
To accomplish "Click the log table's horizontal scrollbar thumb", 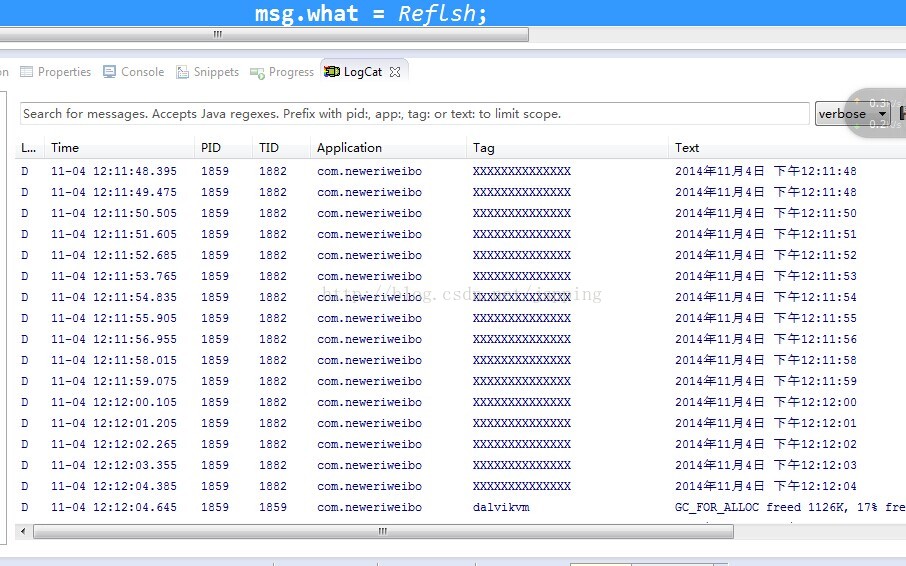I will click(x=382, y=532).
